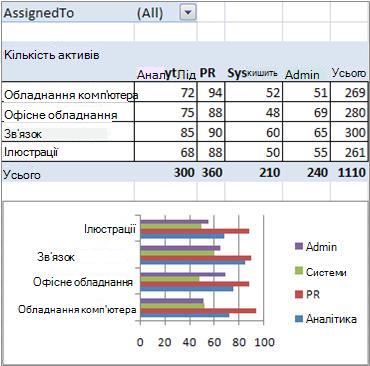Screen dimensions: 370x366
Task: Select cell value 65 in Зв'язок row
Action: pos(320,133)
